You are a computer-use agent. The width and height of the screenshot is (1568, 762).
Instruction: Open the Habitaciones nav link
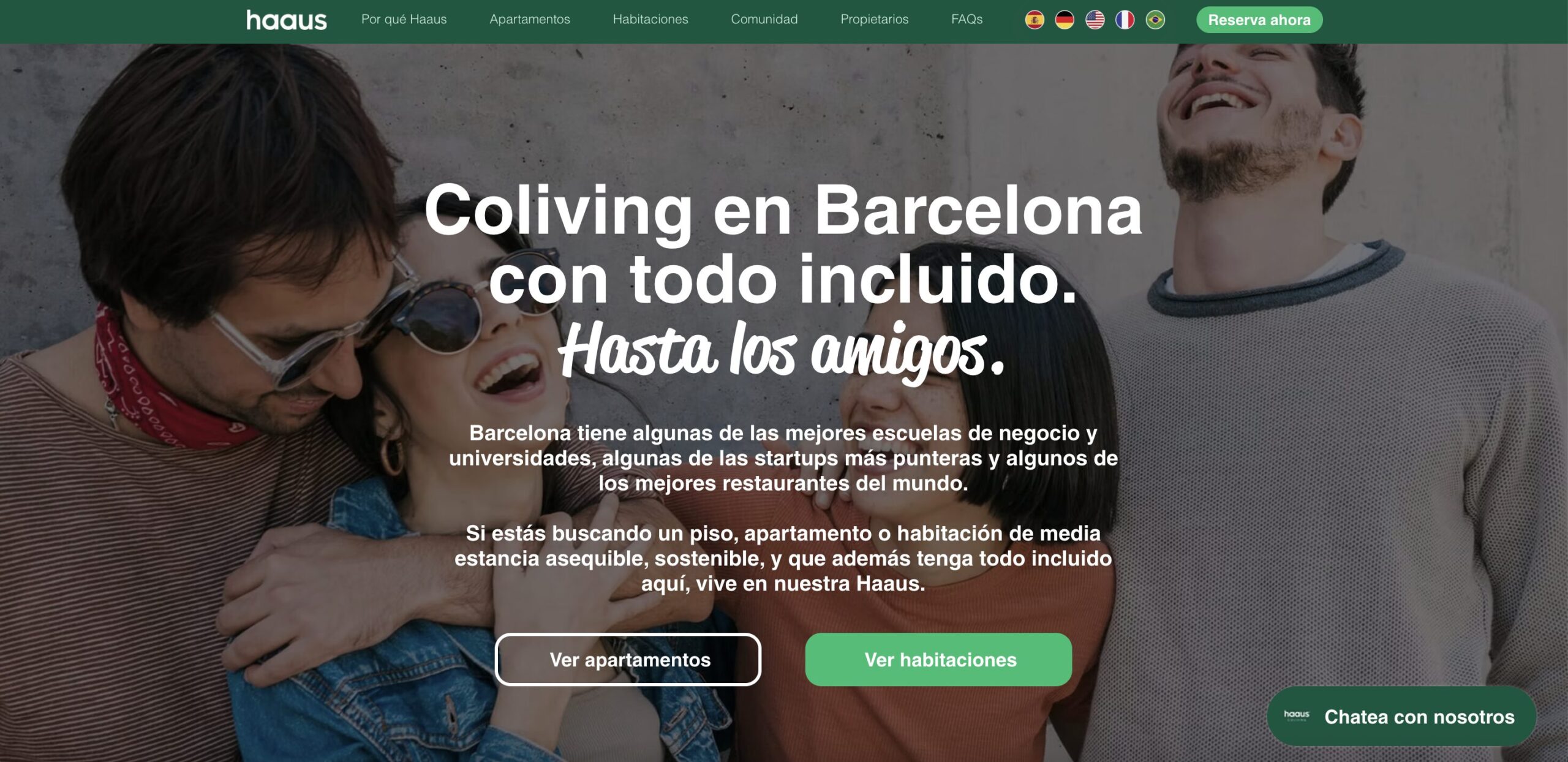pyautogui.click(x=650, y=20)
